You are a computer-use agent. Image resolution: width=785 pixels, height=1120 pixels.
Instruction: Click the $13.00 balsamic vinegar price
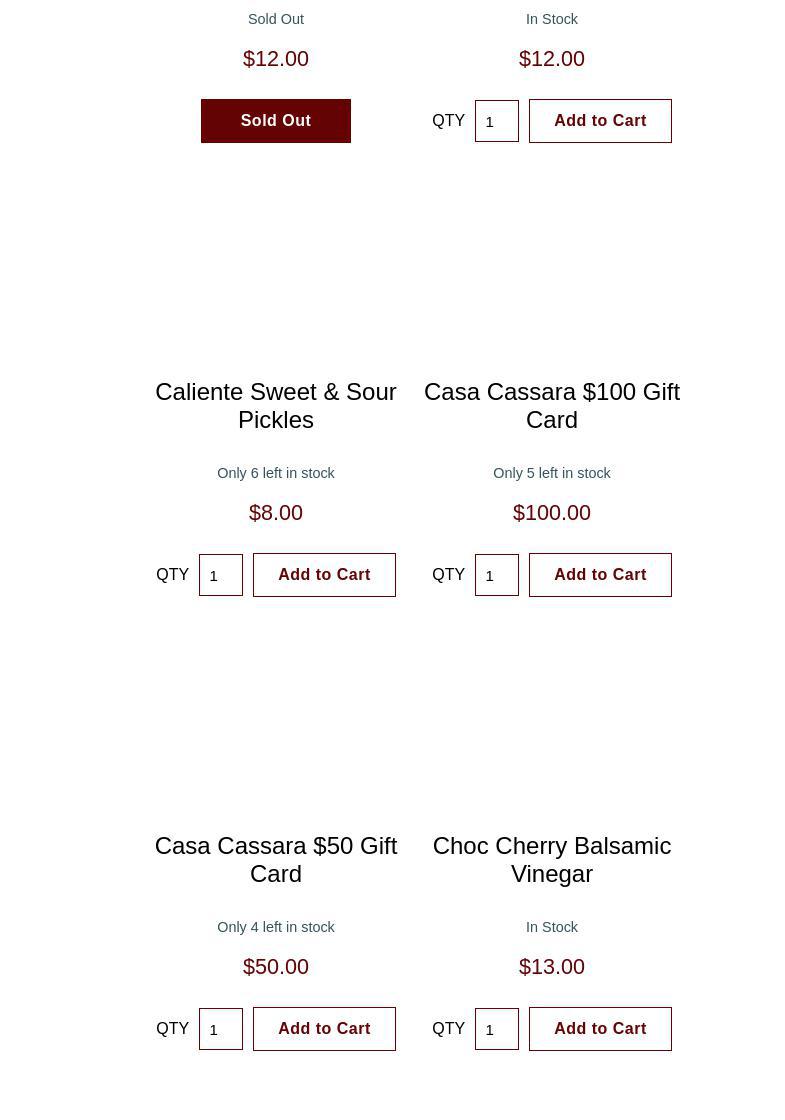[551, 967]
